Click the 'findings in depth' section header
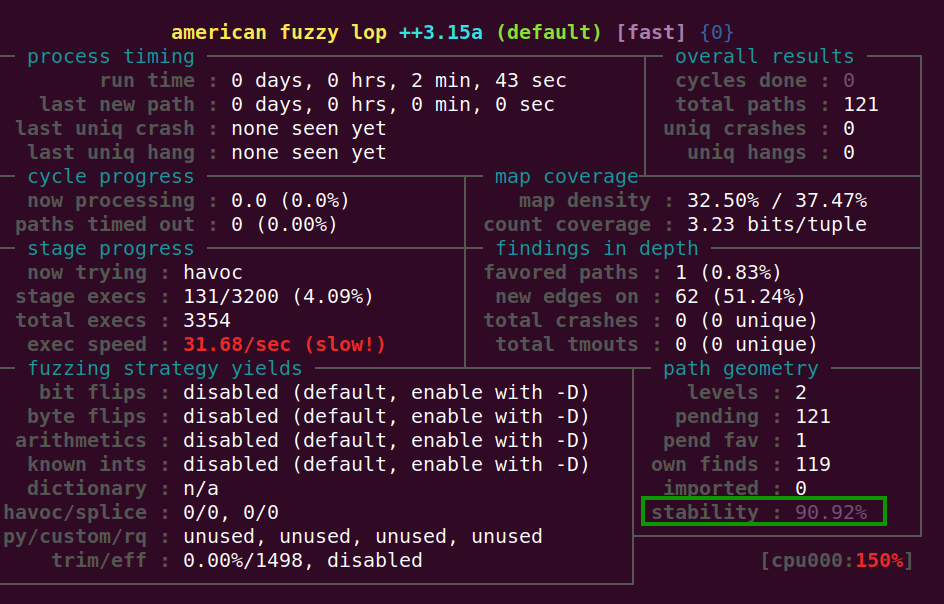944x604 pixels. click(597, 249)
